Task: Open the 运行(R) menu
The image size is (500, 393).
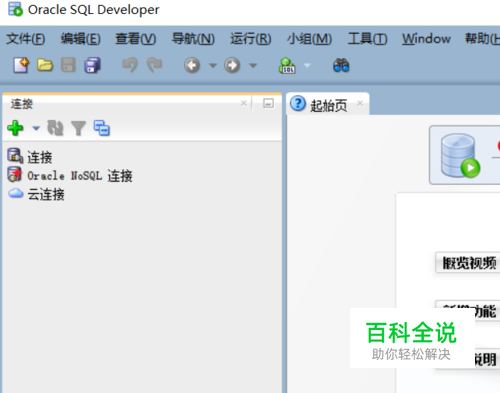Action: (x=251, y=39)
